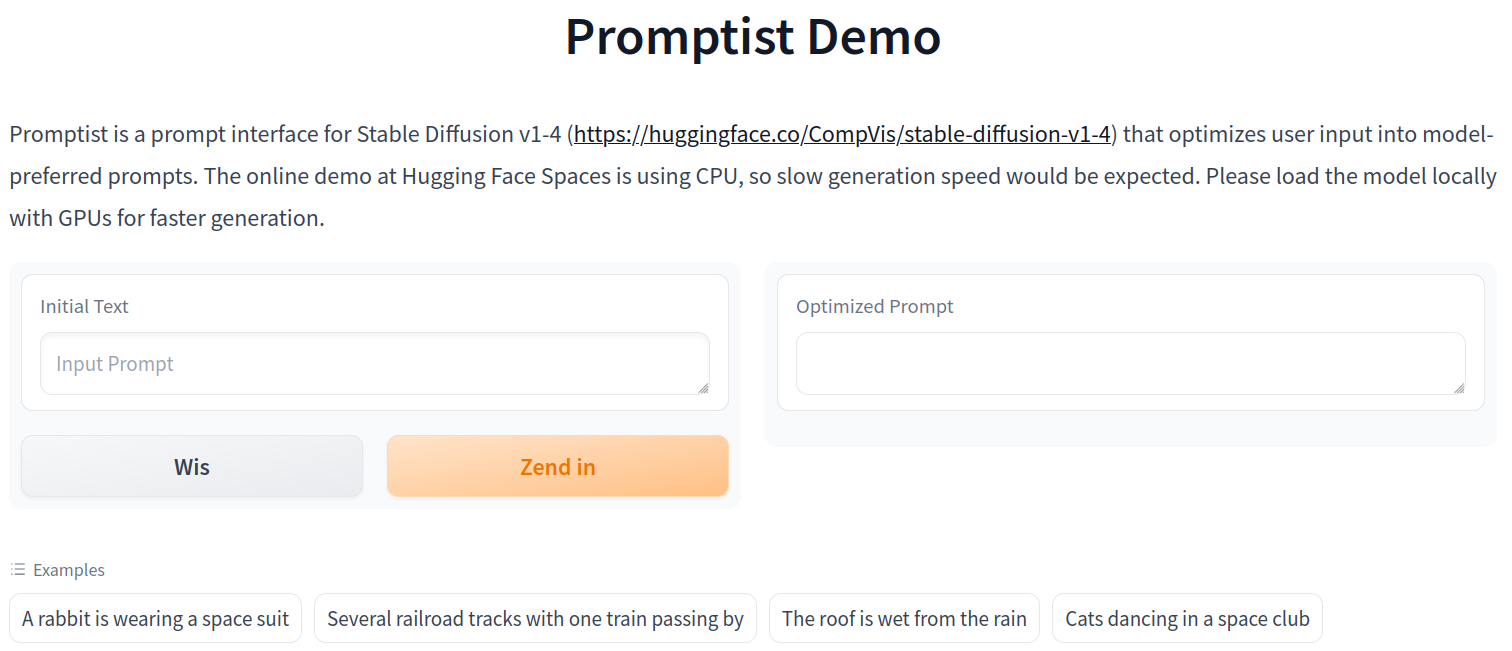Image resolution: width=1512 pixels, height=651 pixels.
Task: Pick the wet roof from rain example
Action: click(x=904, y=619)
